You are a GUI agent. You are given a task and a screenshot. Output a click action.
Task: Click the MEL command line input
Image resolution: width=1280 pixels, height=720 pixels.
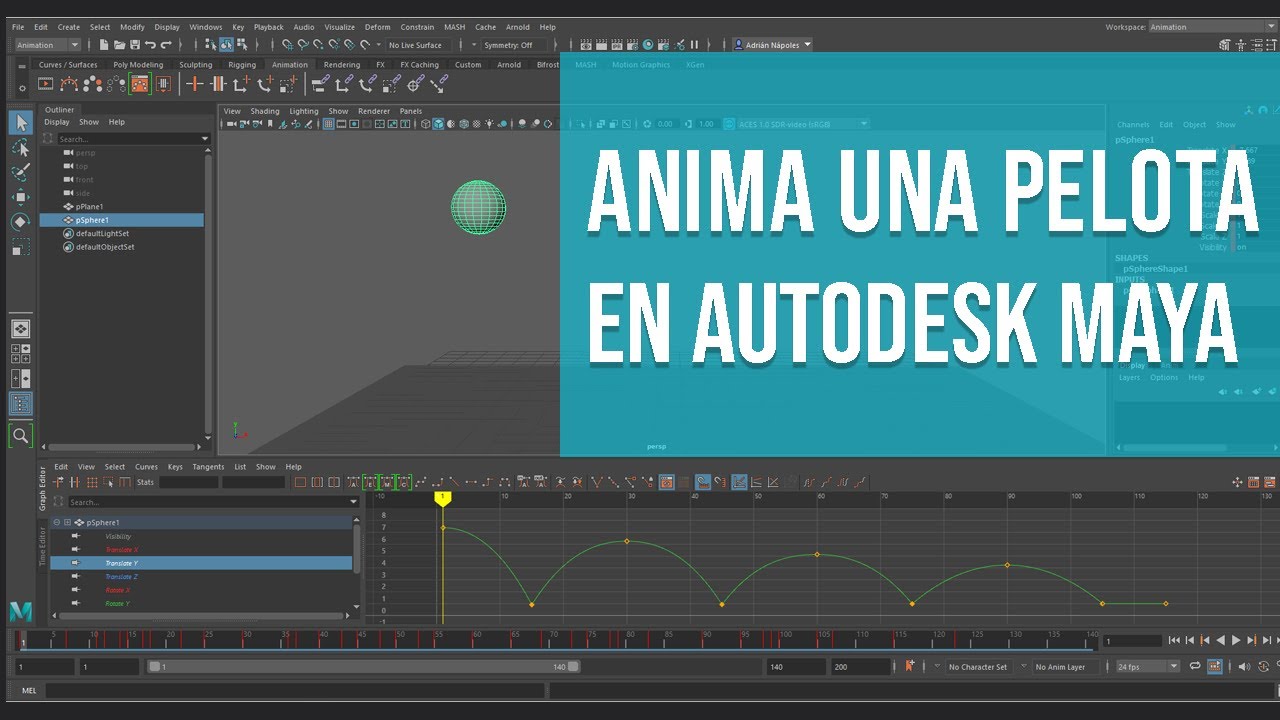pos(295,690)
